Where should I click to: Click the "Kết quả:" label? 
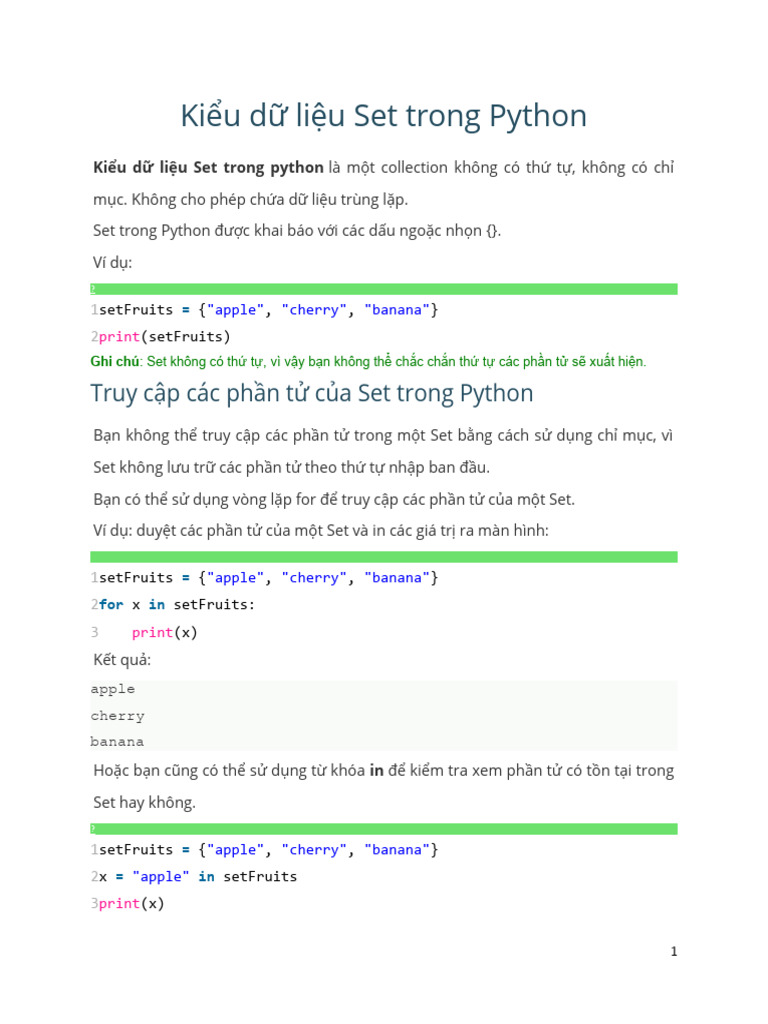pos(122,660)
